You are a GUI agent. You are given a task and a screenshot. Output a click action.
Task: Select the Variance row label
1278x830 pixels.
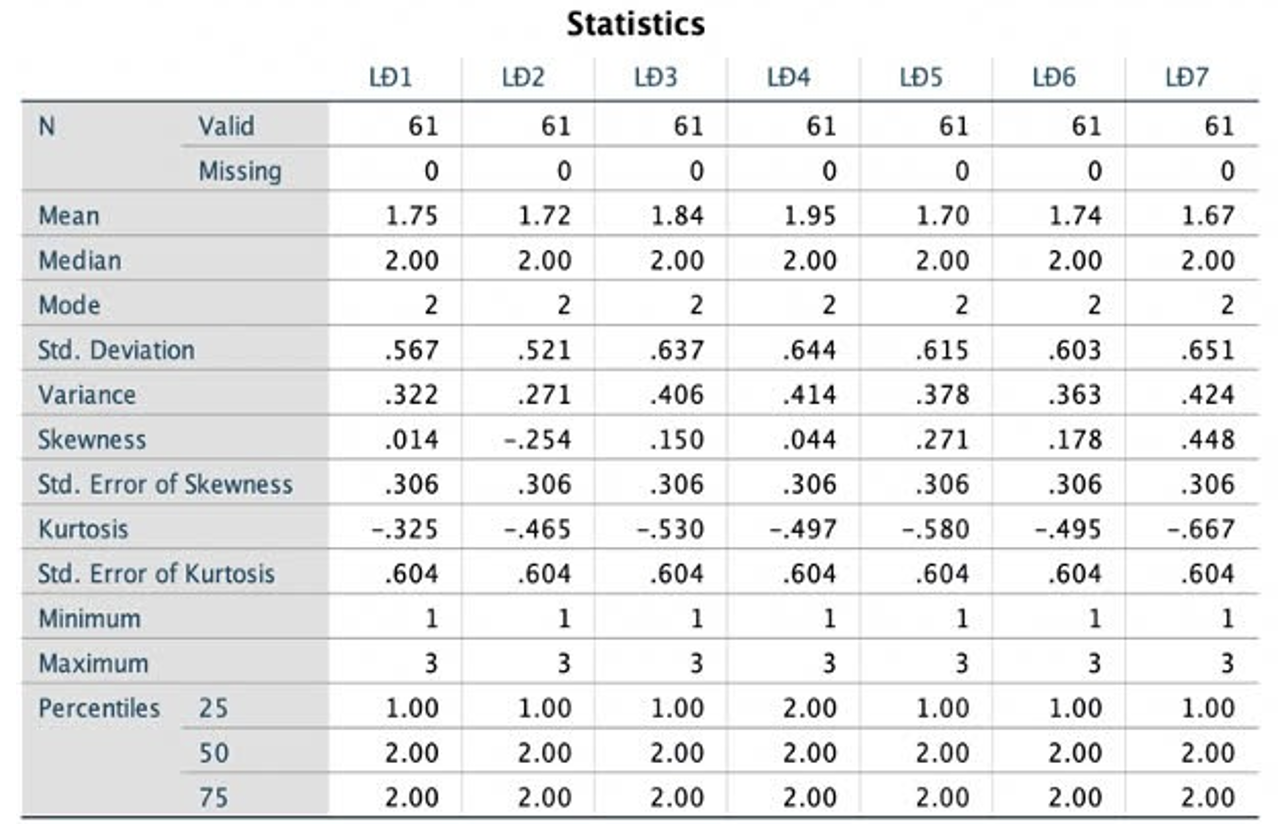(x=86, y=394)
